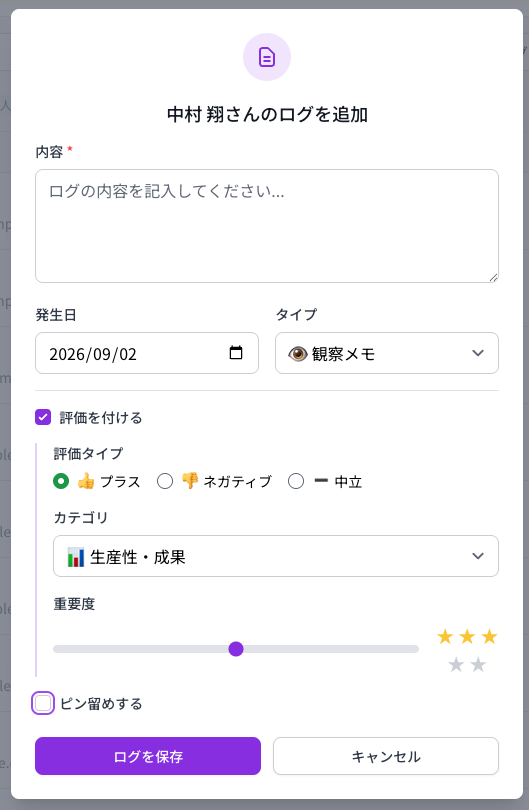Click the last gray star in 重要度

(x=478, y=664)
